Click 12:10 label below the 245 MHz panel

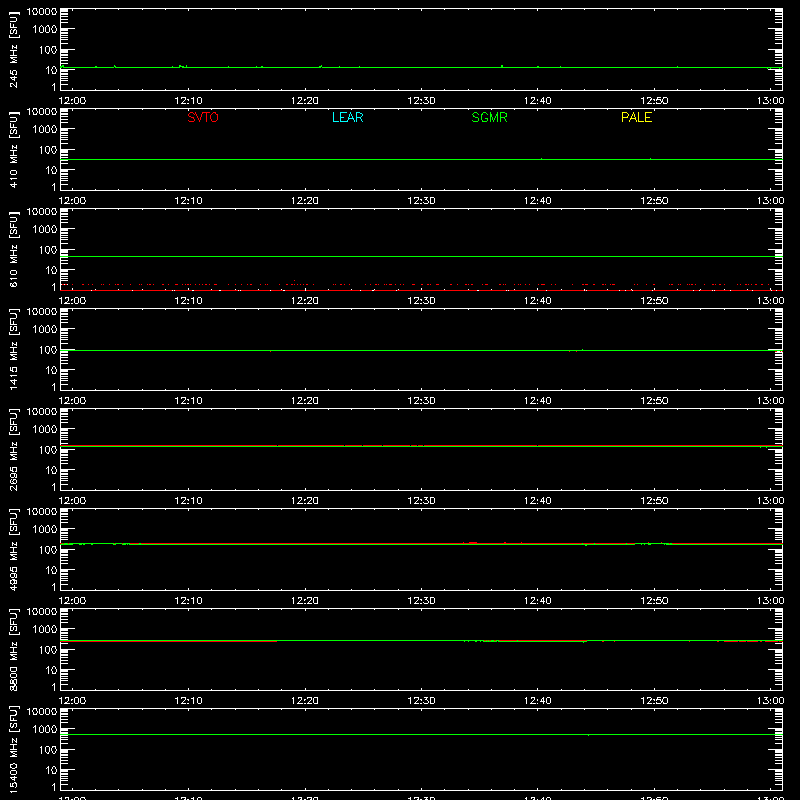(188, 101)
